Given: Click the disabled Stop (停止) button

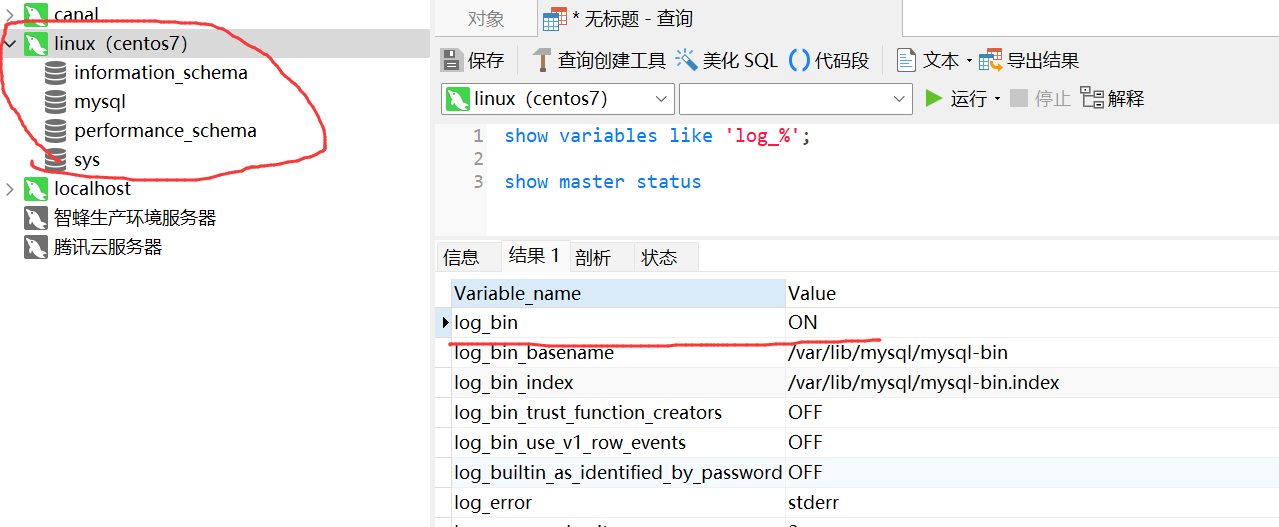Looking at the screenshot, I should [1040, 98].
